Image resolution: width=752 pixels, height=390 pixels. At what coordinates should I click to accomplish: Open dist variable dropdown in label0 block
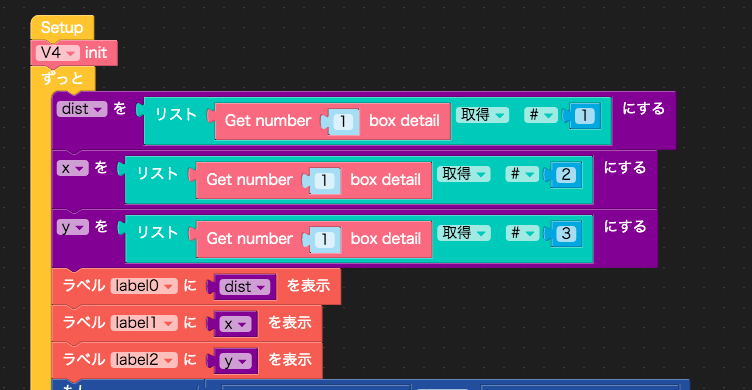pyautogui.click(x=245, y=287)
